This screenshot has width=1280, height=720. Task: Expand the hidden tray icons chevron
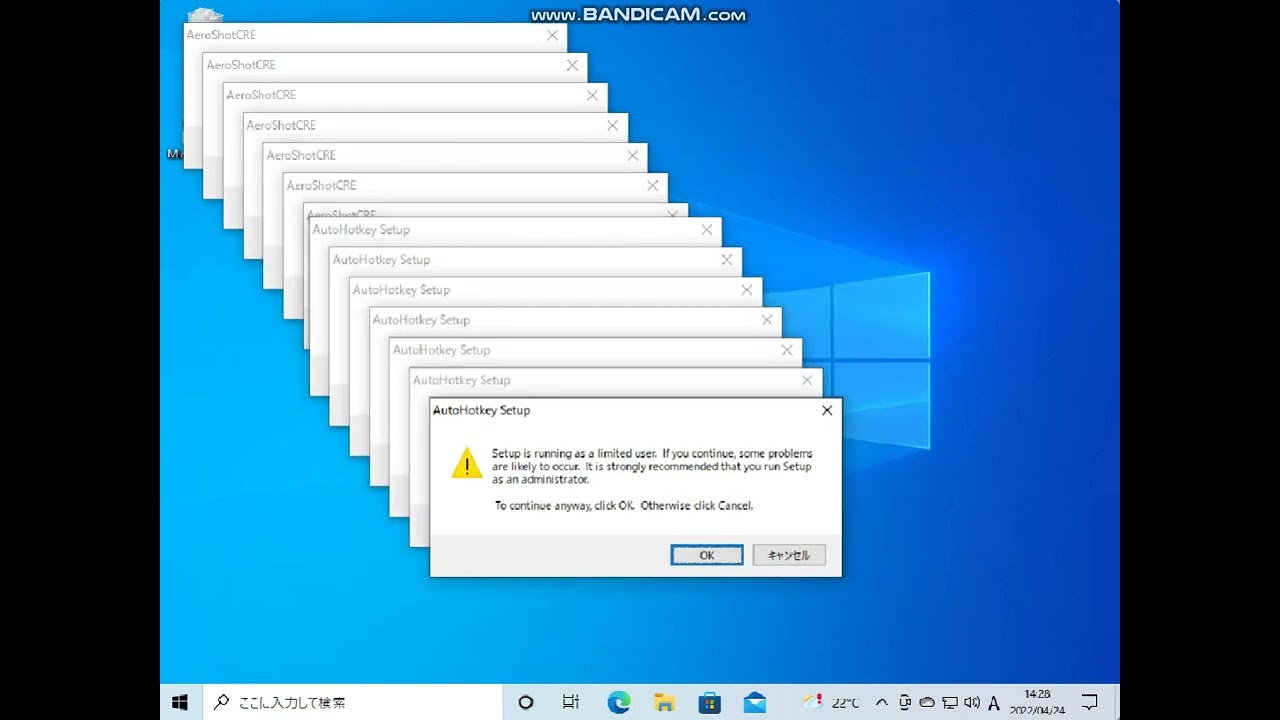click(x=881, y=702)
